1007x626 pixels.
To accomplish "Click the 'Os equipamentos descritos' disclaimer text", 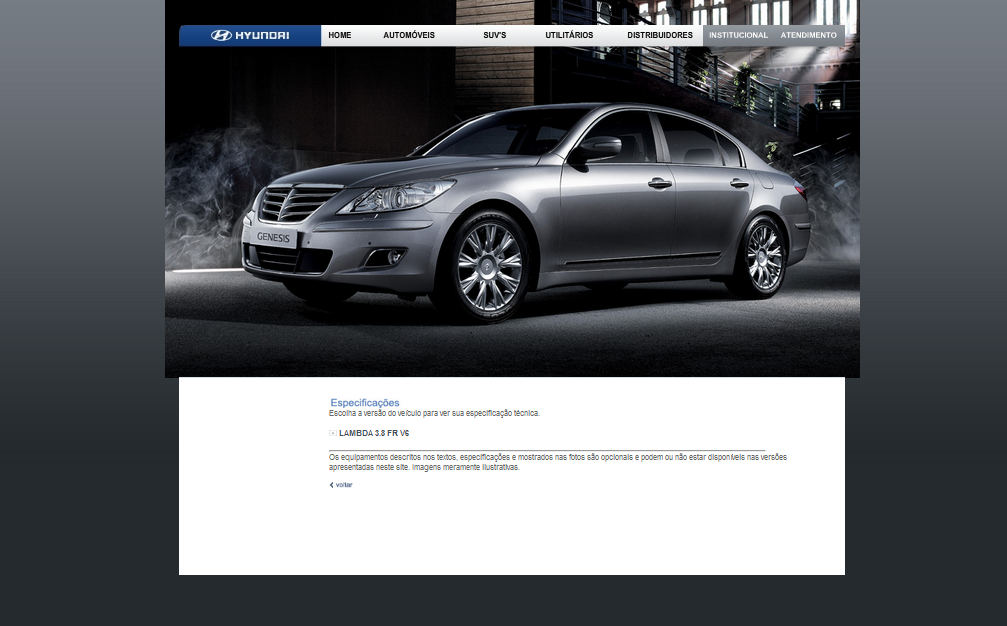I will (557, 462).
